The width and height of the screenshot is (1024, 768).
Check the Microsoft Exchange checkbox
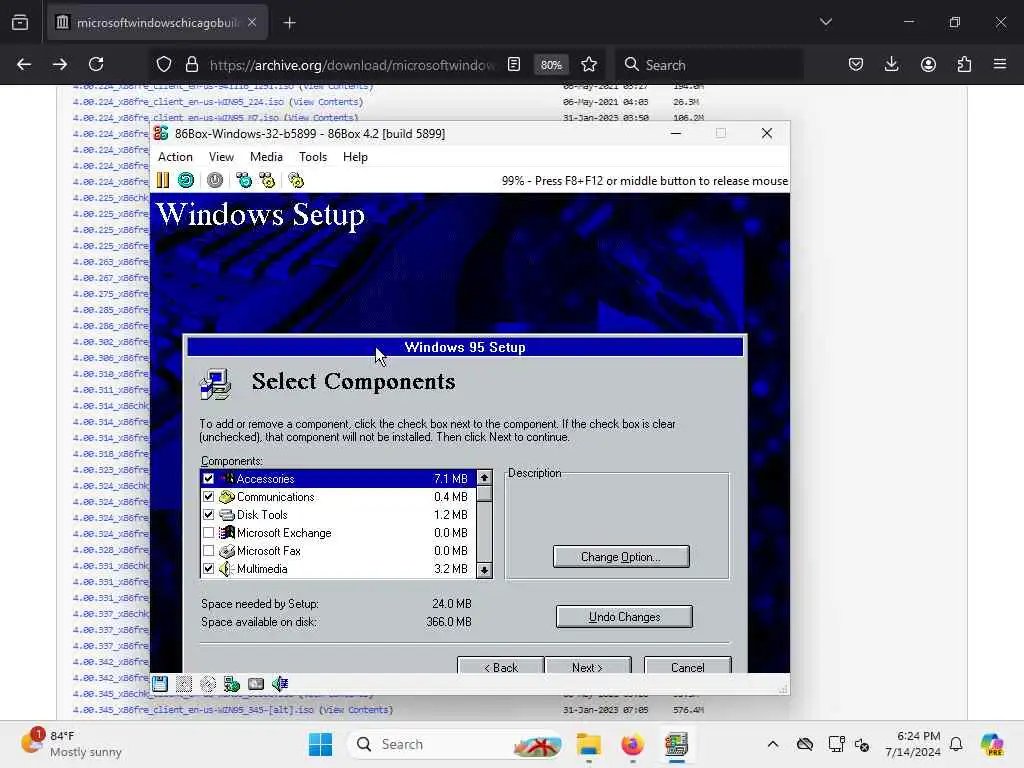click(208, 533)
